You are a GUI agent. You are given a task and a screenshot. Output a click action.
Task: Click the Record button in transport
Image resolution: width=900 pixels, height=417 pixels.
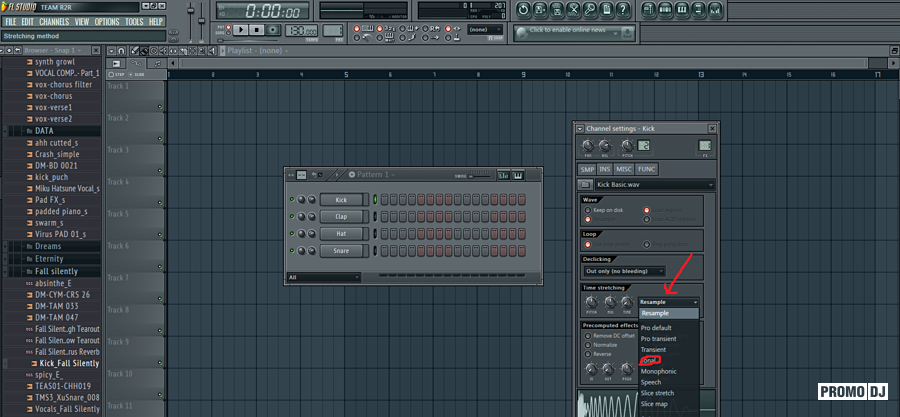pyautogui.click(x=272, y=30)
